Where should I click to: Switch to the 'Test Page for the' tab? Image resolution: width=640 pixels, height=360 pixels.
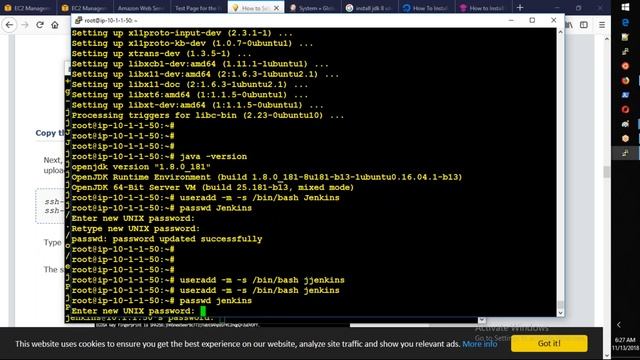(x=198, y=8)
